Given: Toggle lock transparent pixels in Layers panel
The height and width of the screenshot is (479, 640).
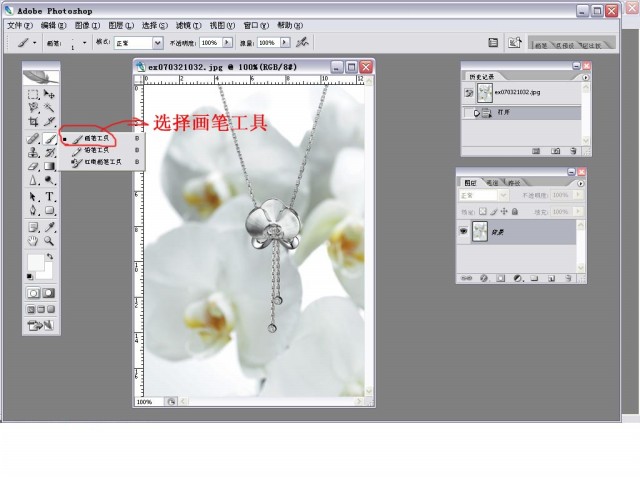Looking at the screenshot, I should click(x=483, y=211).
